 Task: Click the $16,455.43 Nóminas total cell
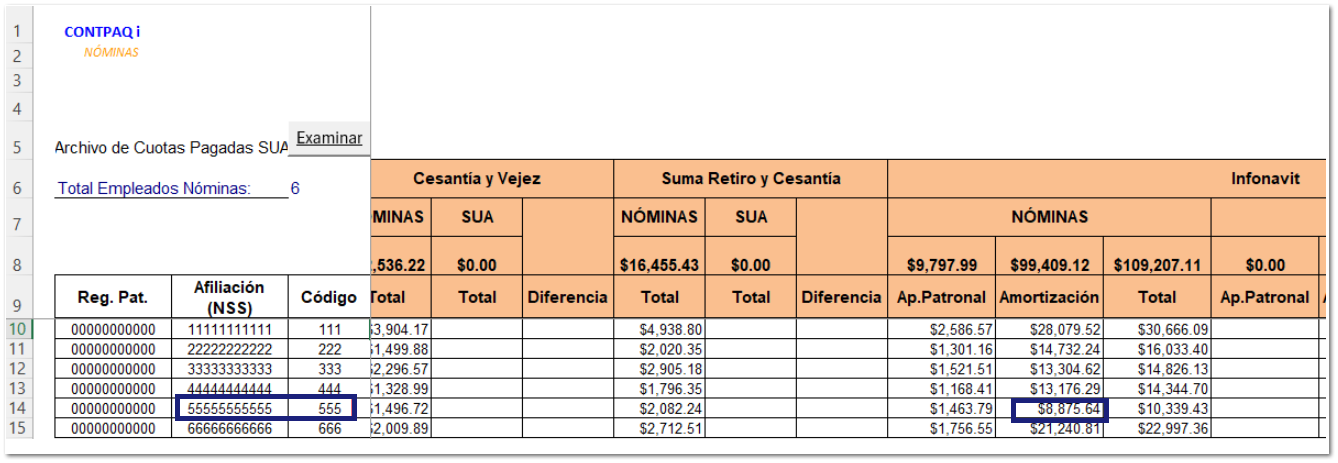tap(659, 265)
